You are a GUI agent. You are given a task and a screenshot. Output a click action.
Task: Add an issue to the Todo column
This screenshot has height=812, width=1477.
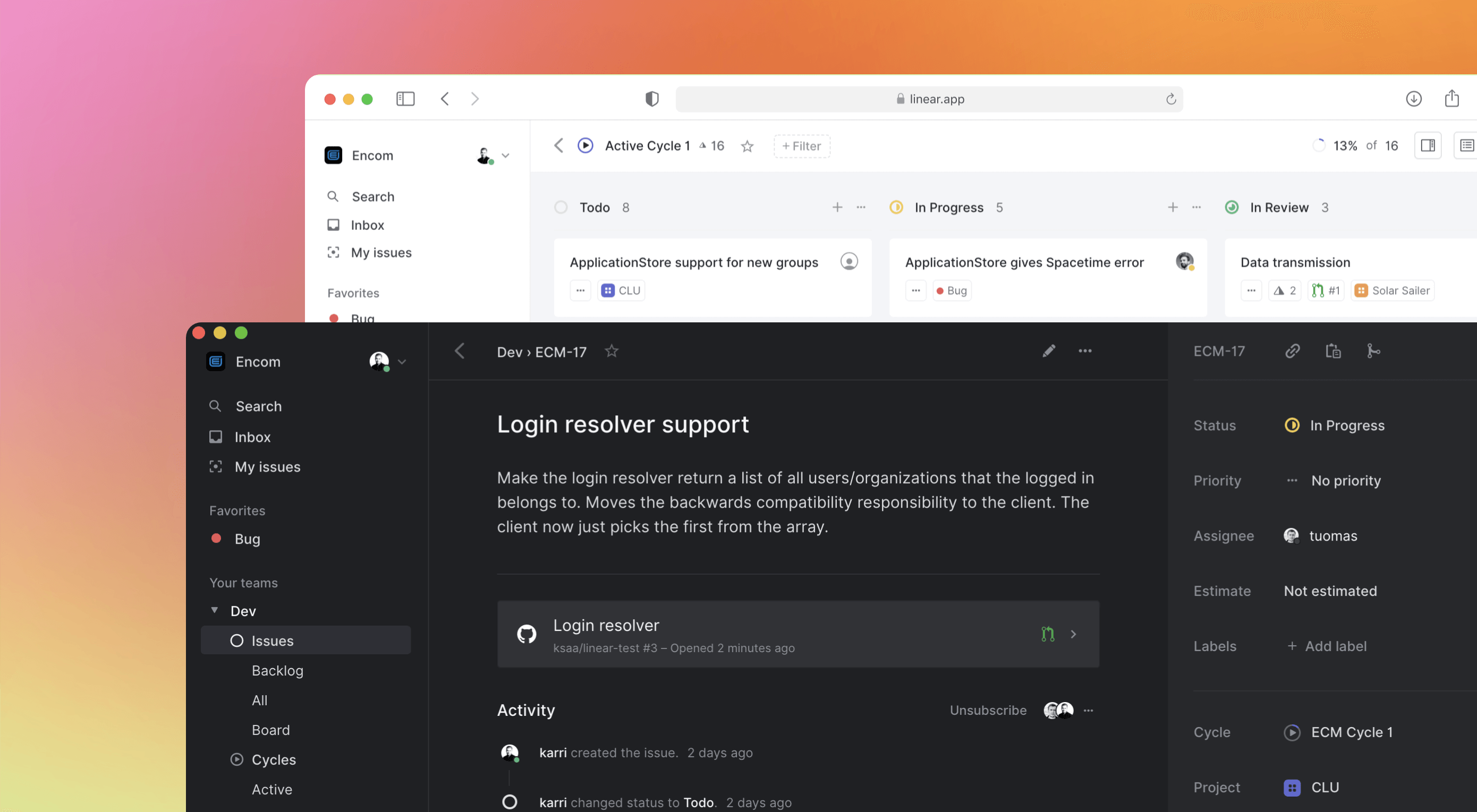837,208
